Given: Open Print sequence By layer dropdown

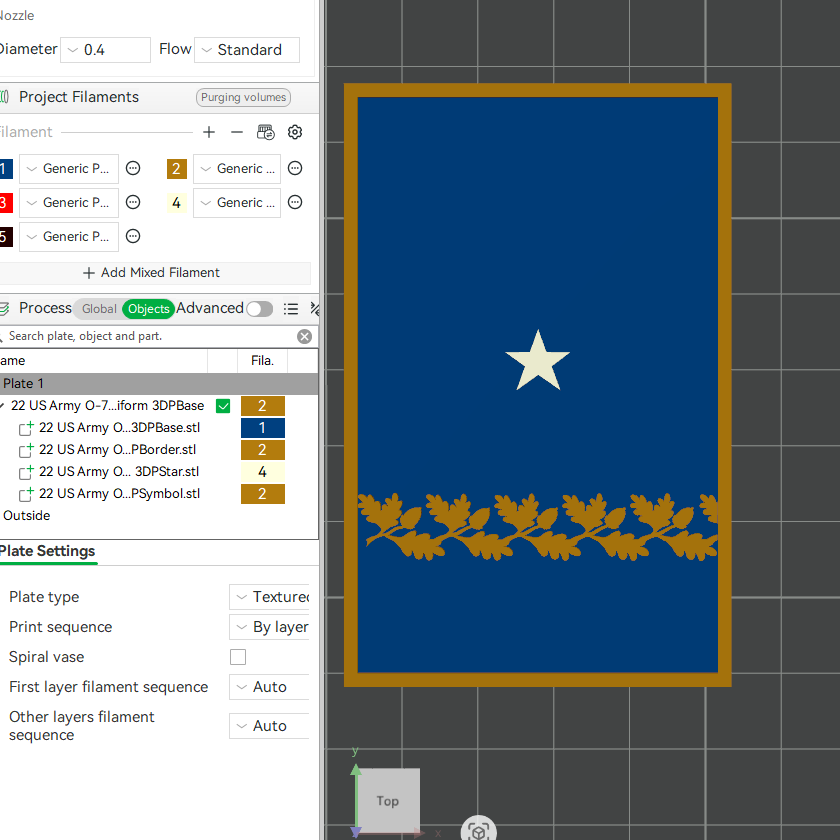Looking at the screenshot, I should coord(269,627).
